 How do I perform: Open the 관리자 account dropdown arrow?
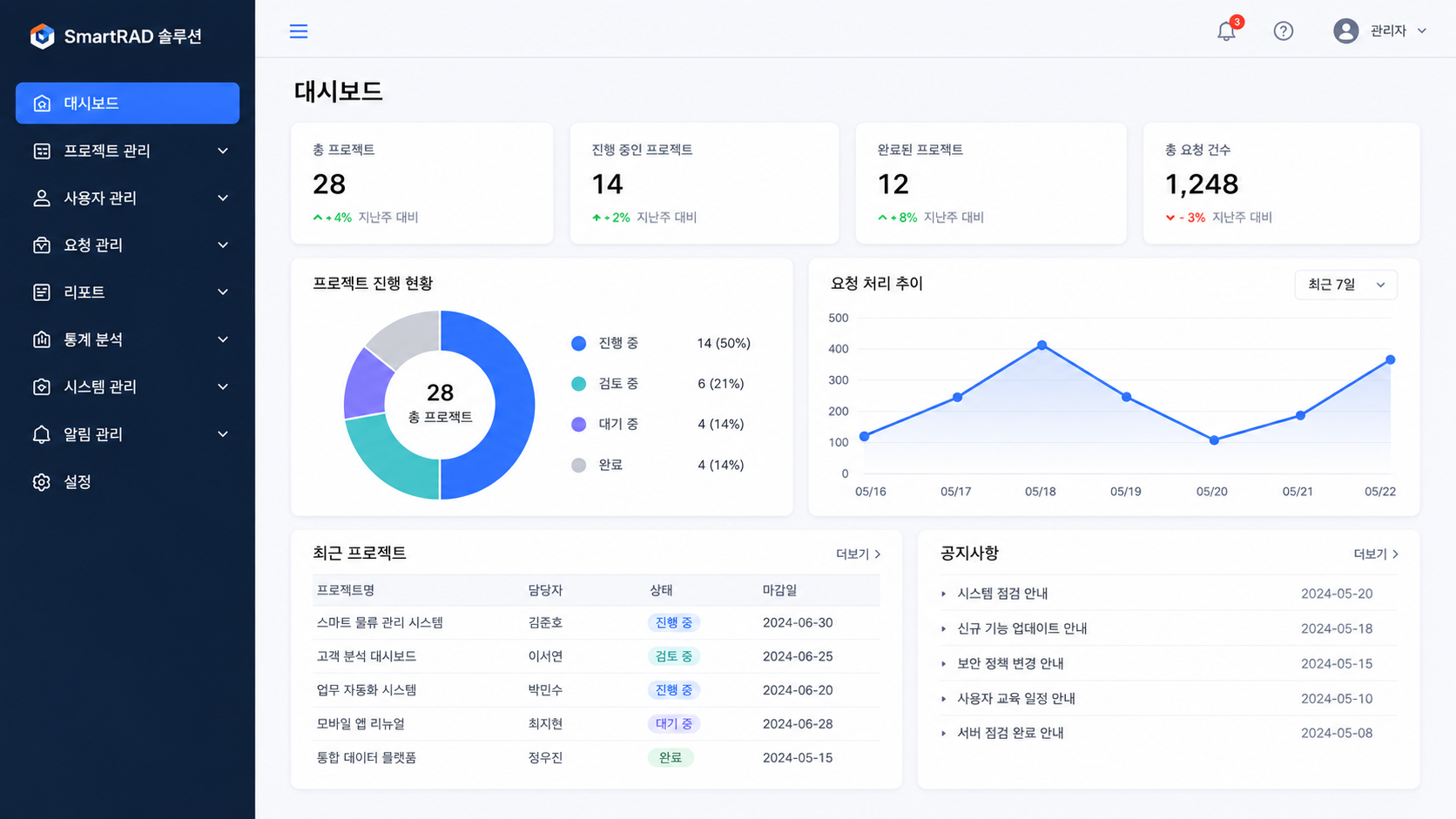1422,31
